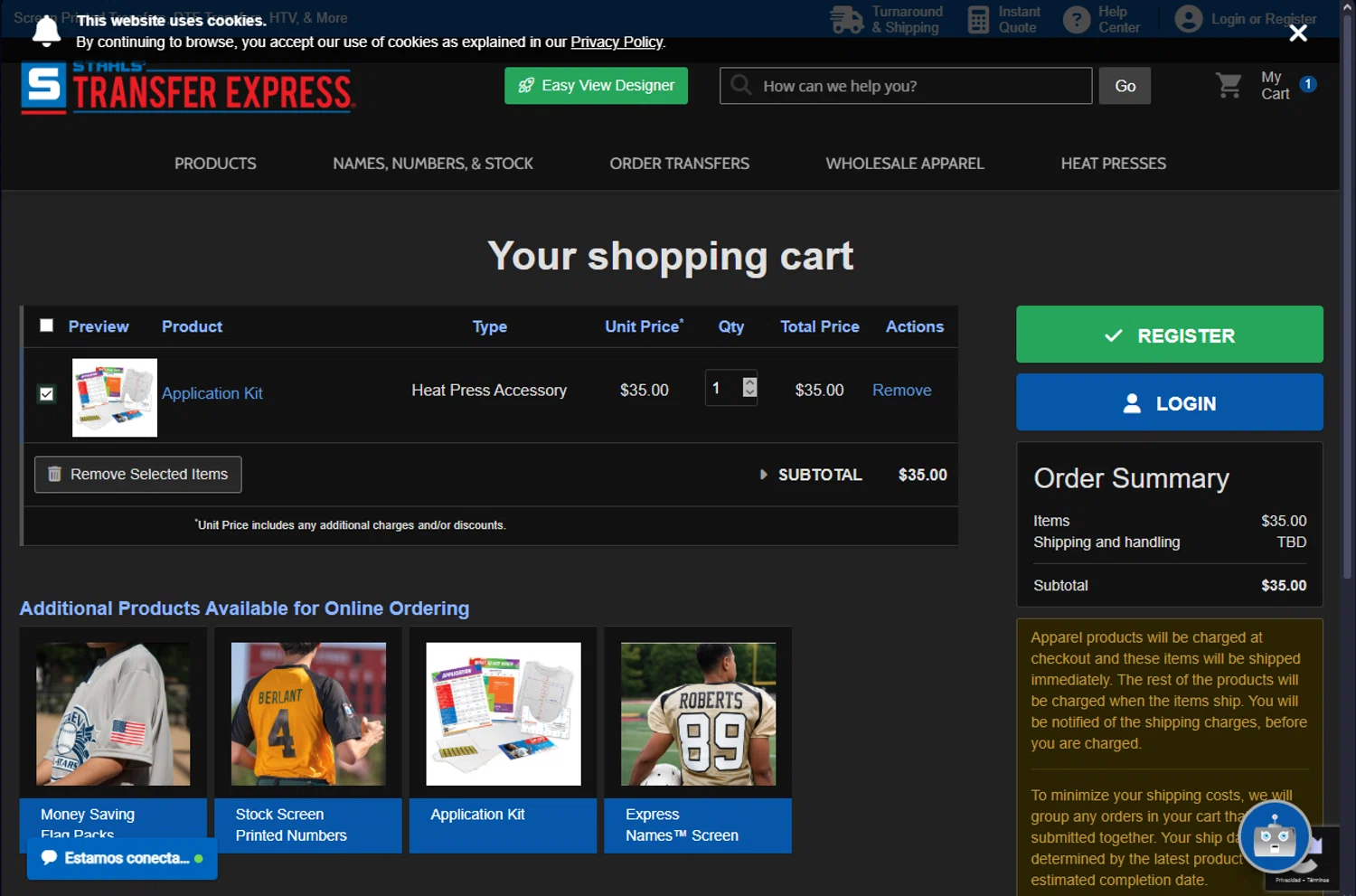Click the Login or Register link text
Viewport: 1356px width, 896px height.
(x=1264, y=19)
